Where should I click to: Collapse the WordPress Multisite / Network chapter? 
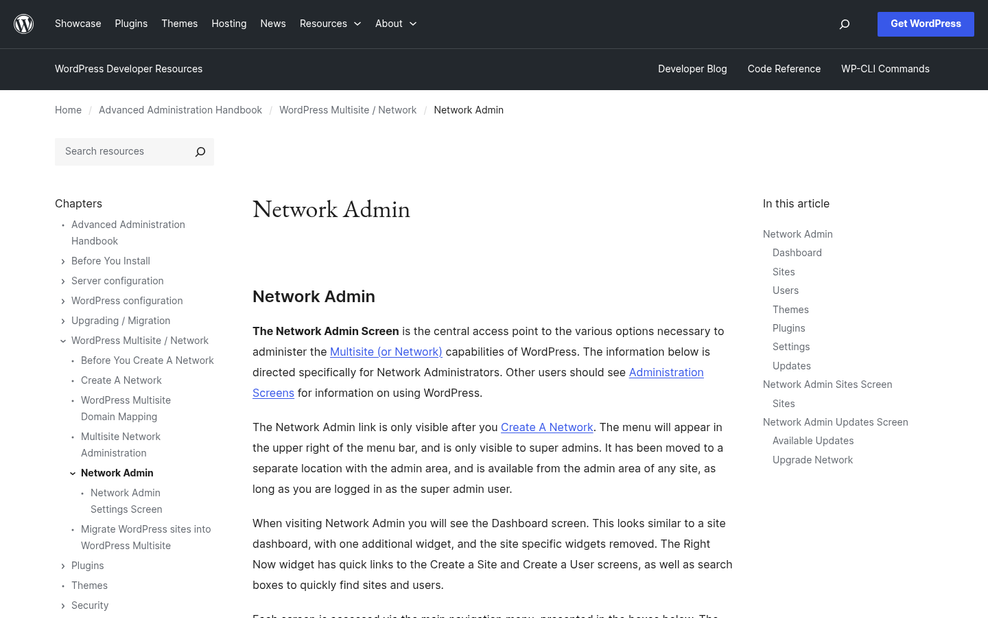coord(63,341)
